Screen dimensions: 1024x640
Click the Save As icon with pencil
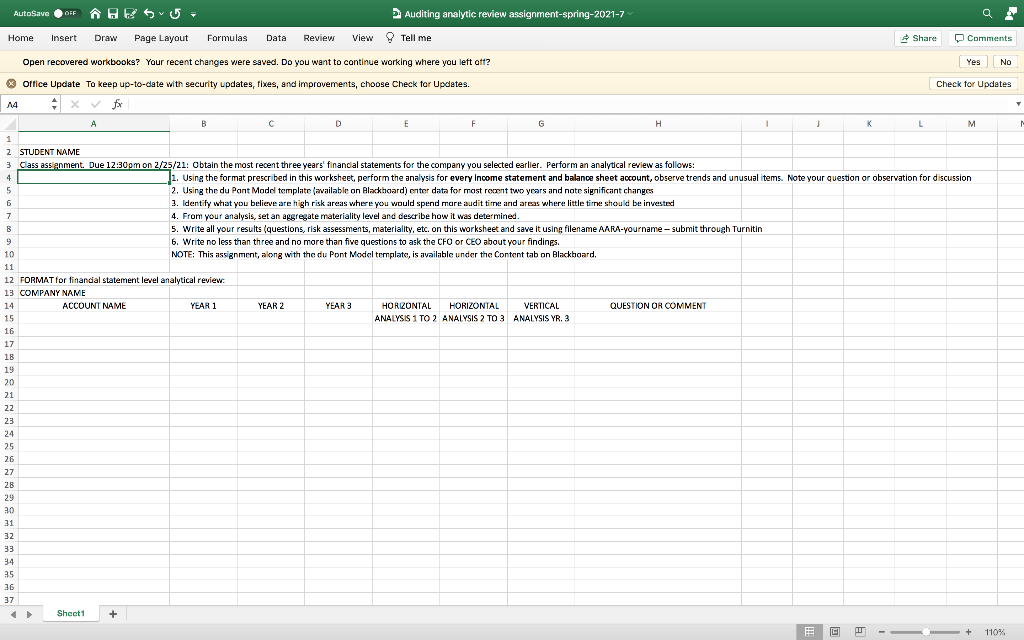(131, 13)
